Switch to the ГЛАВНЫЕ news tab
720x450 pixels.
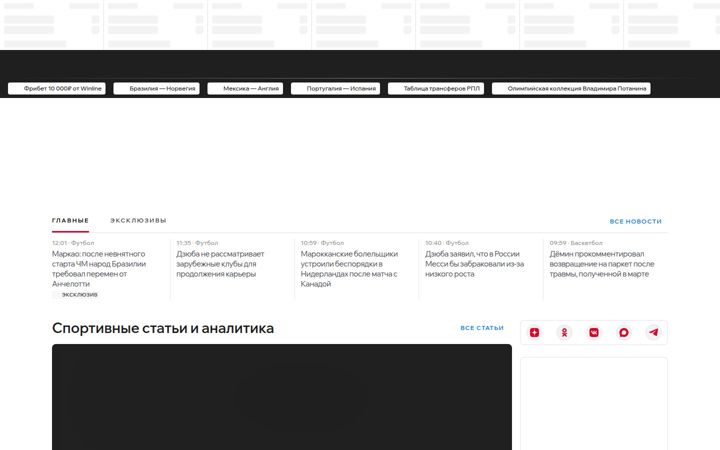(x=70, y=221)
